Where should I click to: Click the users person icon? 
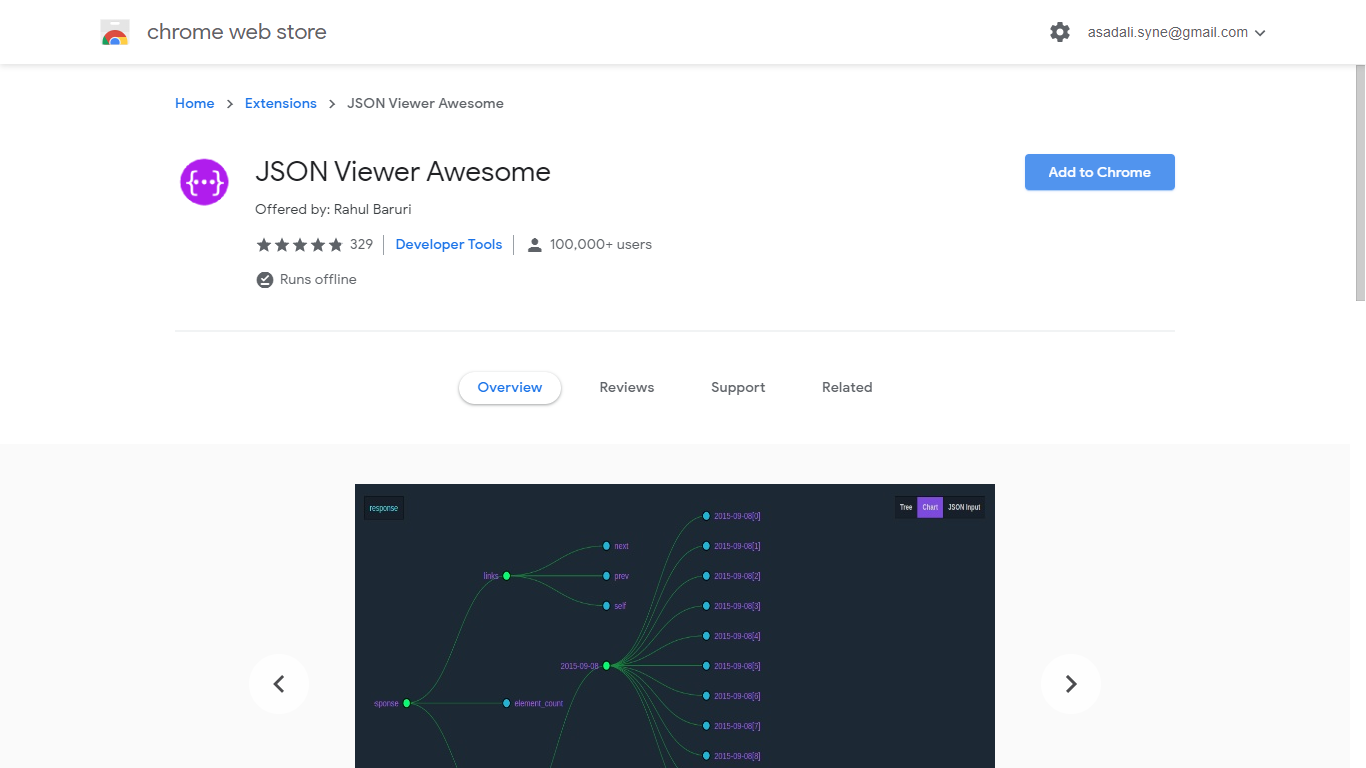click(x=535, y=245)
